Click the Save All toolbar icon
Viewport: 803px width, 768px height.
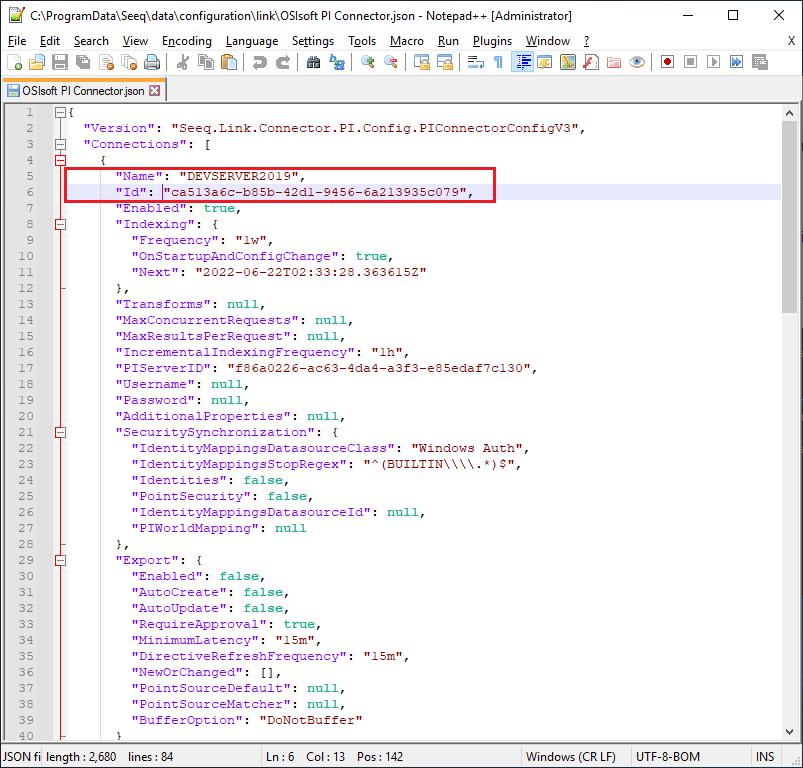coord(83,62)
